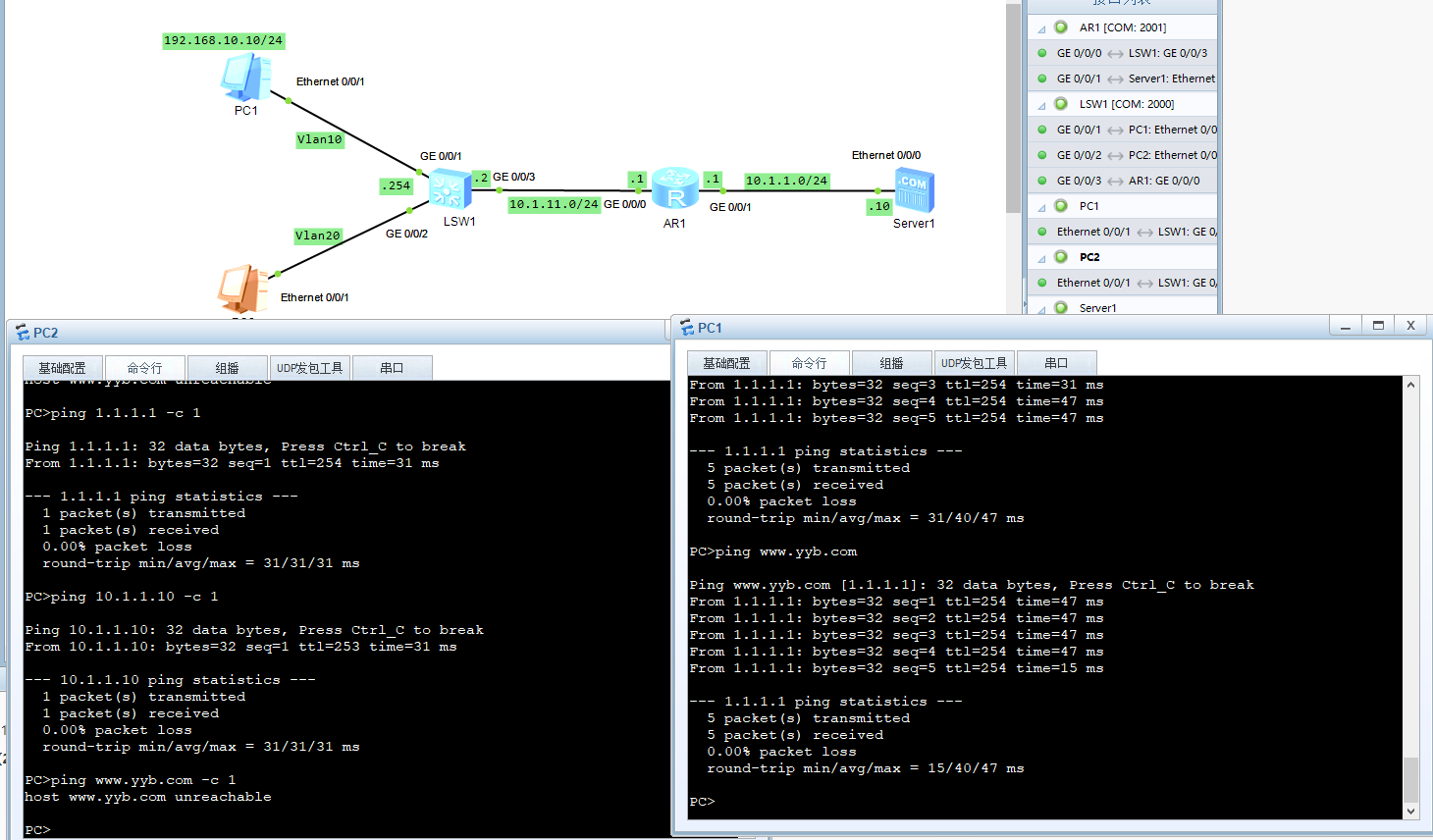Image resolution: width=1433 pixels, height=840 pixels.
Task: Collapse the LSW1 node in interface list
Action: click(x=1041, y=105)
